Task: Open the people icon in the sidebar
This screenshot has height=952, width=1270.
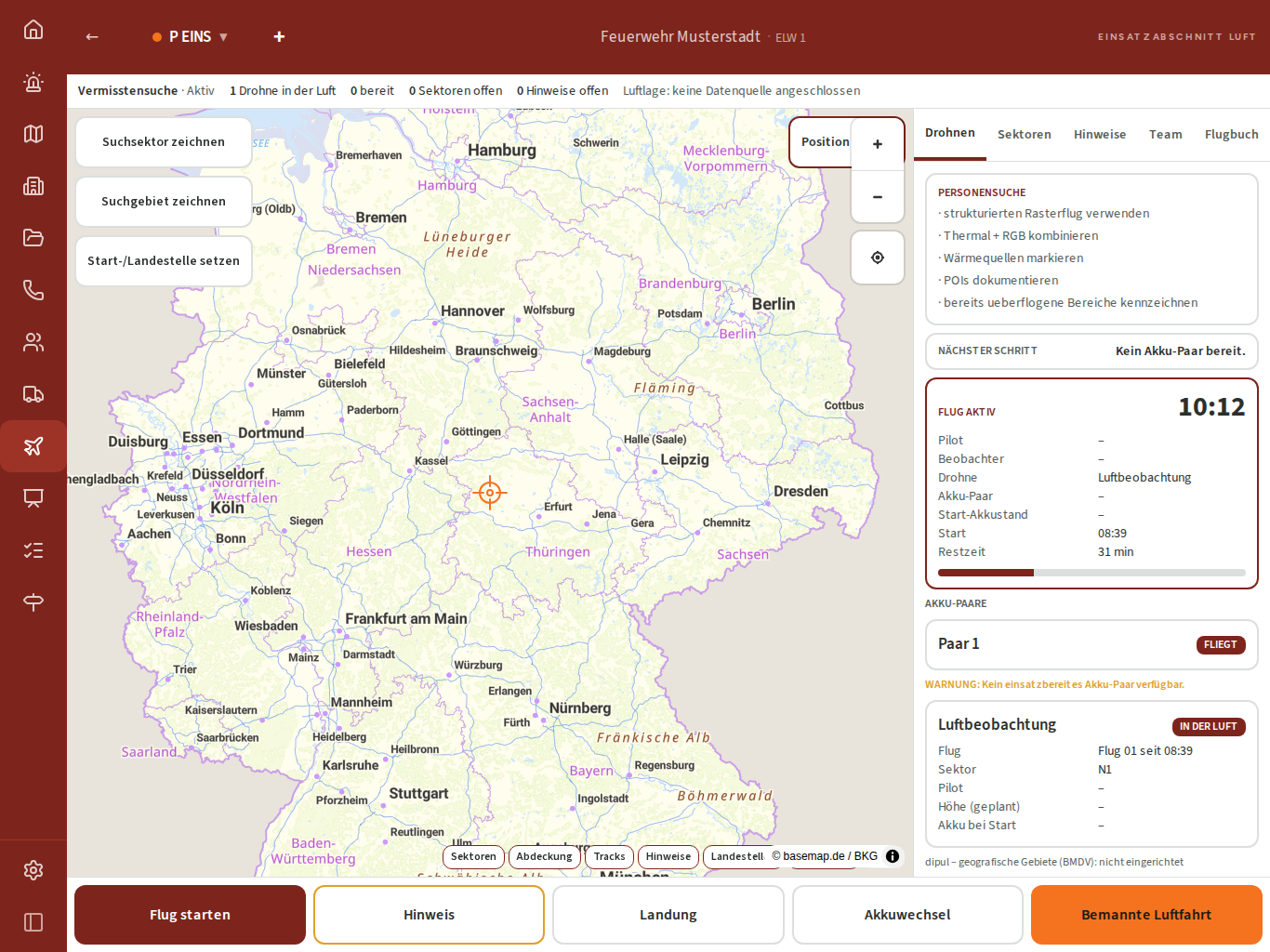Action: click(33, 342)
